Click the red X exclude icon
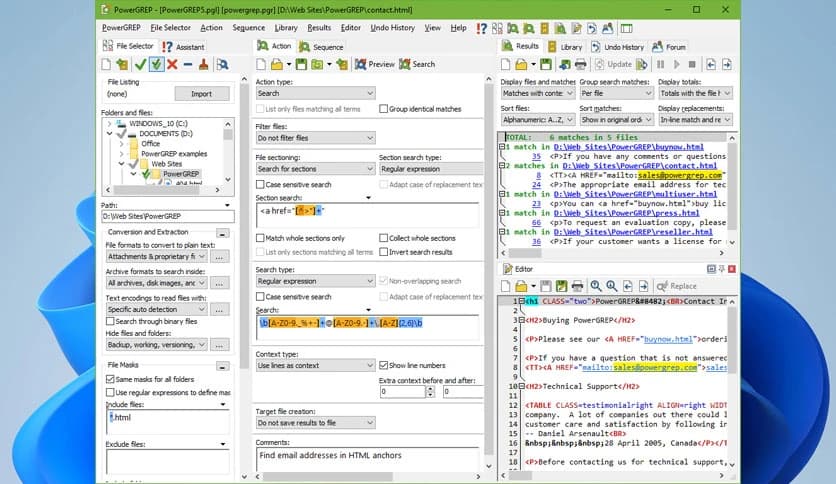 [x=172, y=64]
